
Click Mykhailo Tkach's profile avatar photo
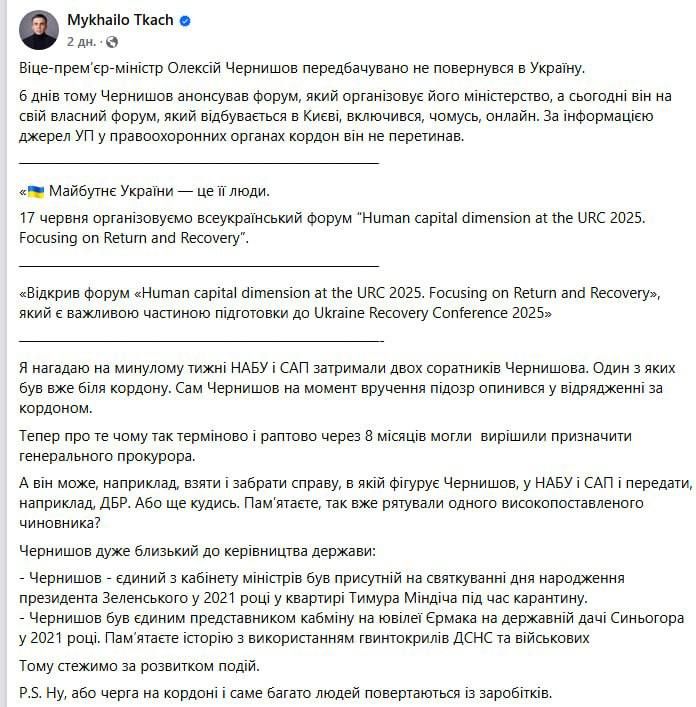[x=39, y=30]
